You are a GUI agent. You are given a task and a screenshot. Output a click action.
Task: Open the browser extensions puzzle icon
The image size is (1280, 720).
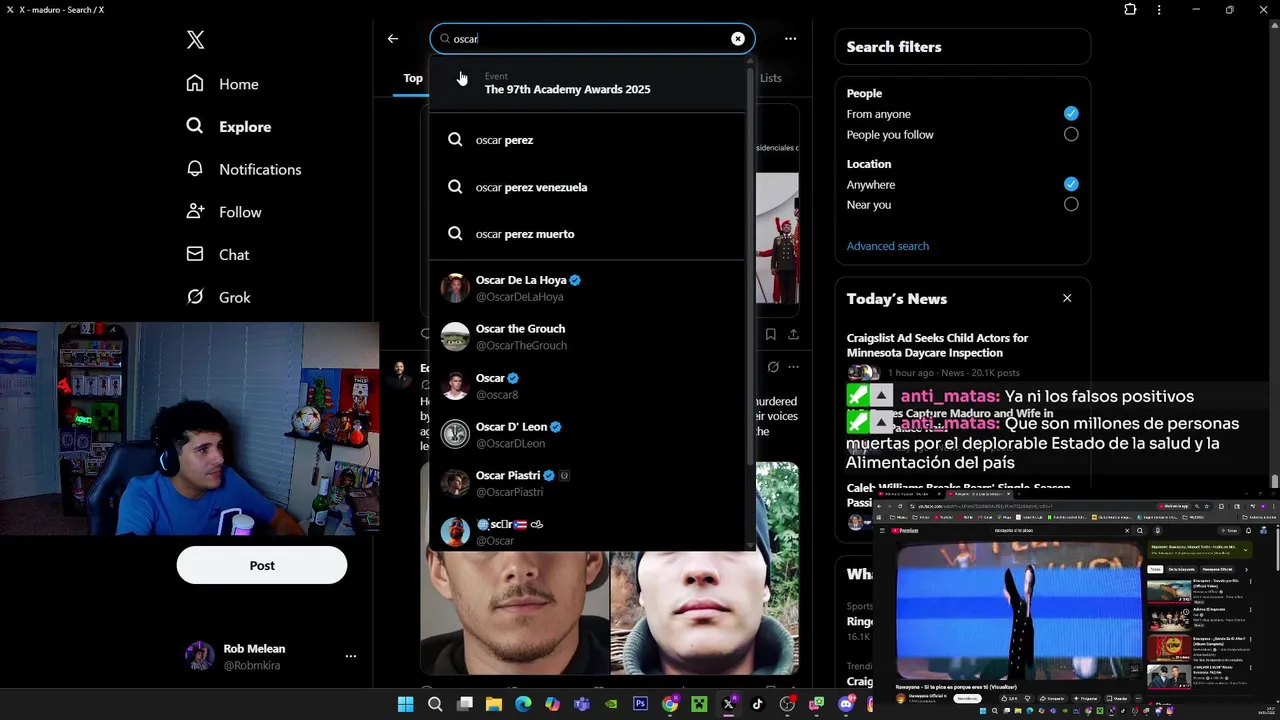point(1130,9)
